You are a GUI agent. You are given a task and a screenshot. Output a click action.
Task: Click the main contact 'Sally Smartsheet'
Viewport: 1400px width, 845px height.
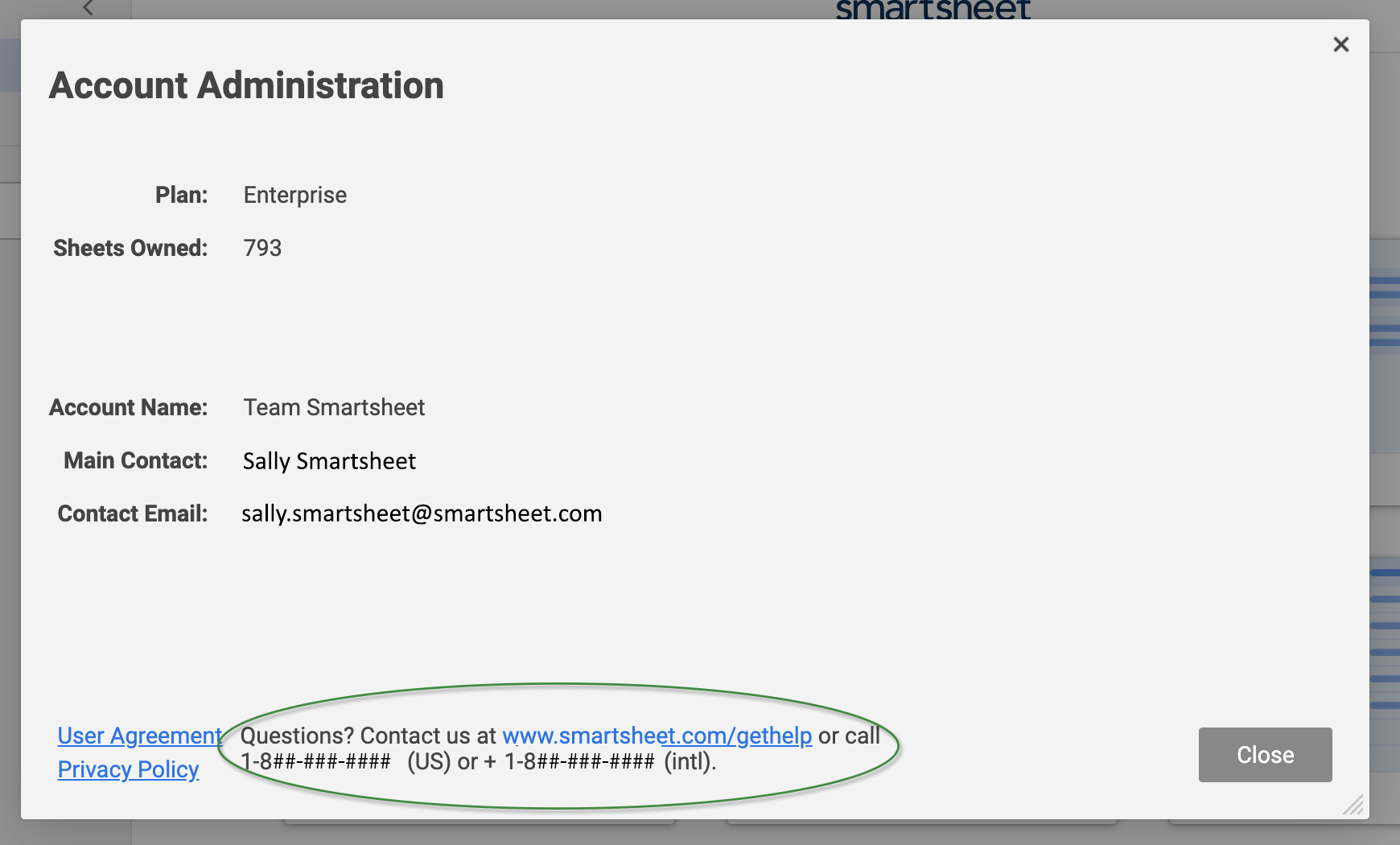coord(329,461)
